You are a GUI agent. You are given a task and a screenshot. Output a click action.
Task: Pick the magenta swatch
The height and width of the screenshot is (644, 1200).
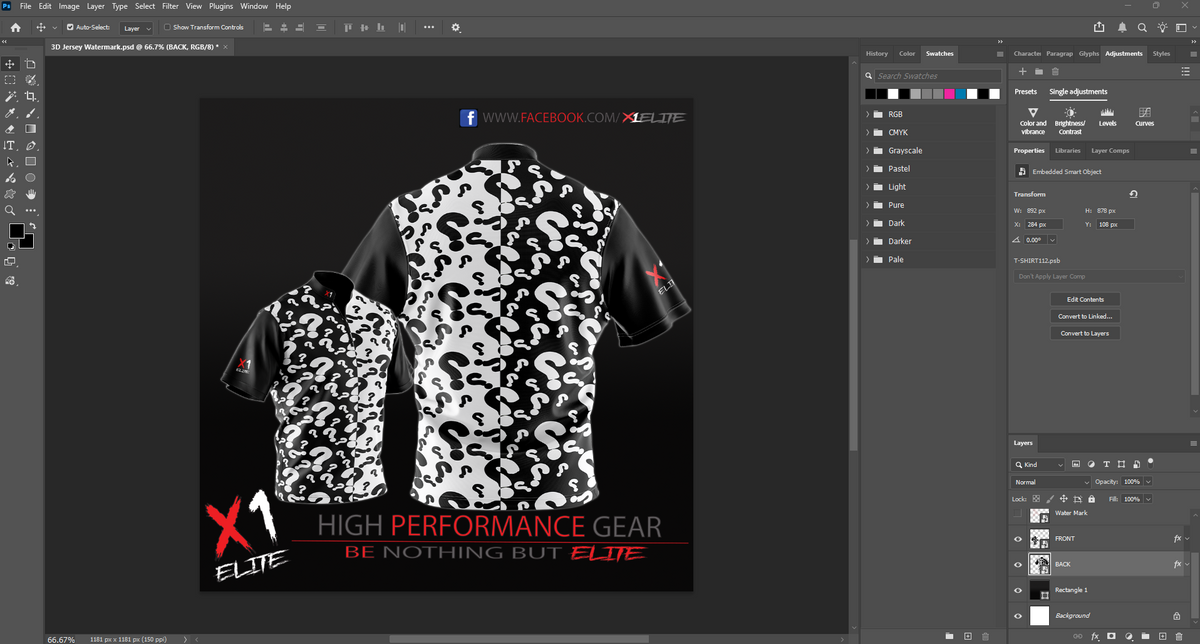(949, 93)
